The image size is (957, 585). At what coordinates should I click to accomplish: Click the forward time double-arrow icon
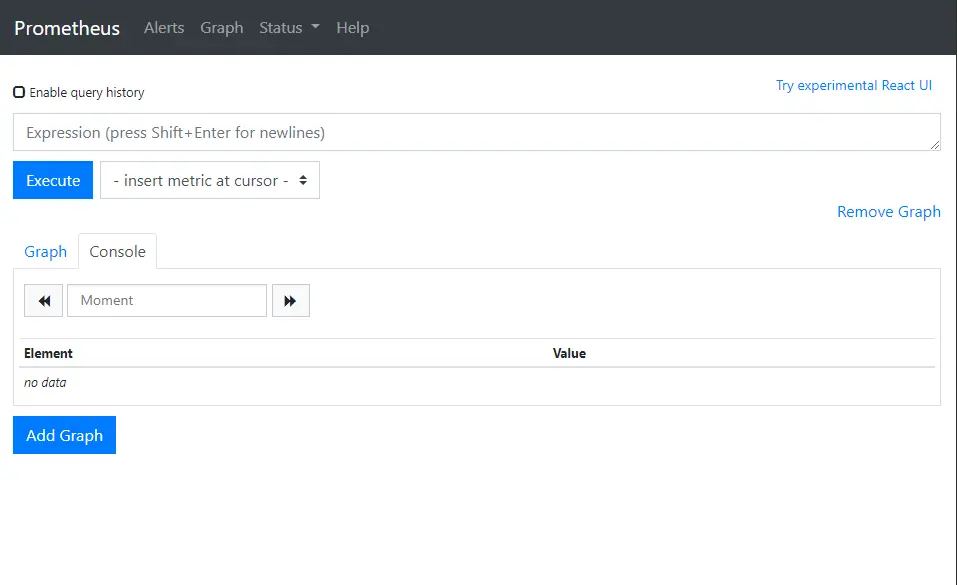[x=290, y=301]
